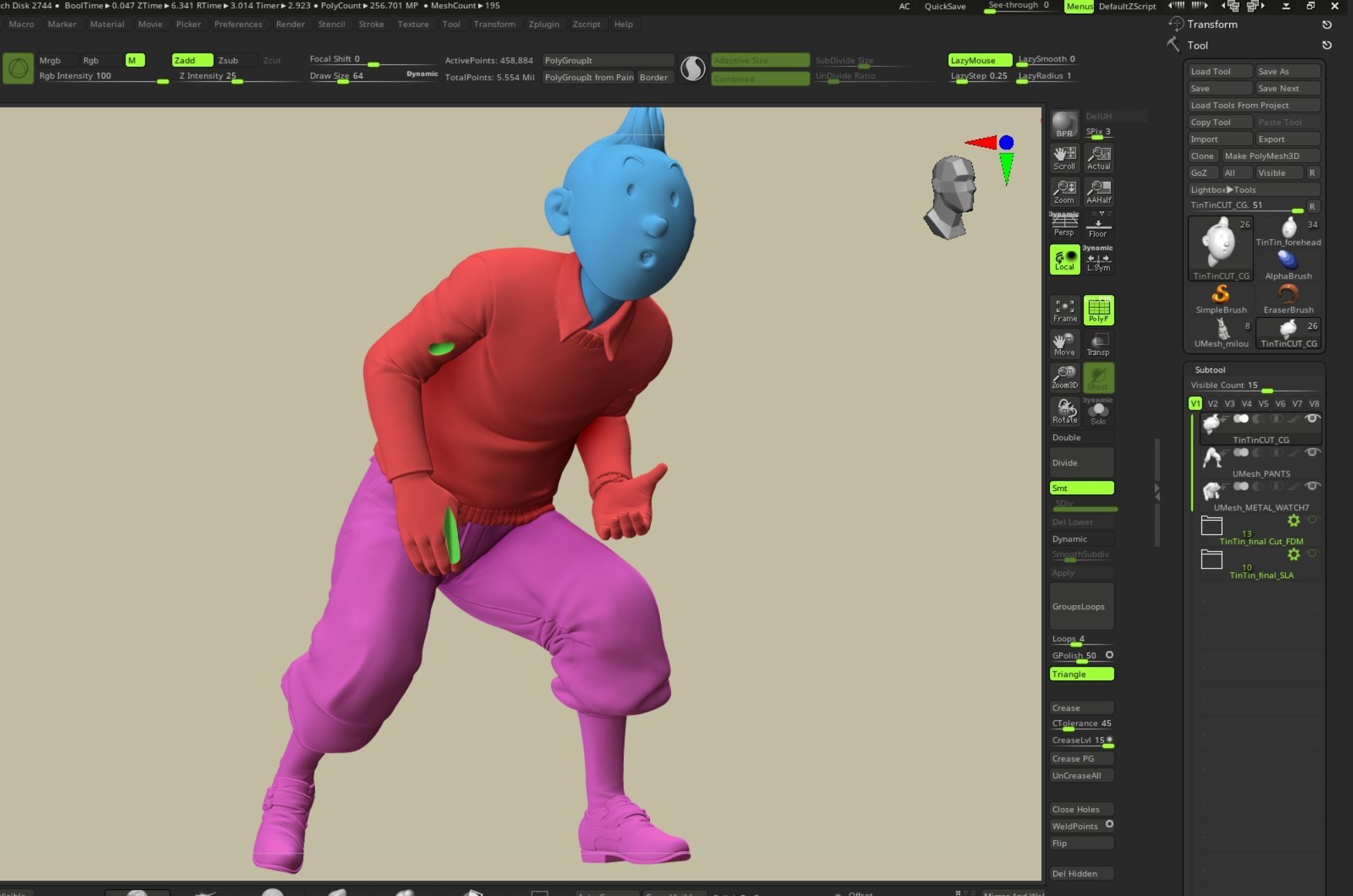Toggle Transp transparency mode
The width and height of the screenshot is (1353, 896).
[1098, 344]
